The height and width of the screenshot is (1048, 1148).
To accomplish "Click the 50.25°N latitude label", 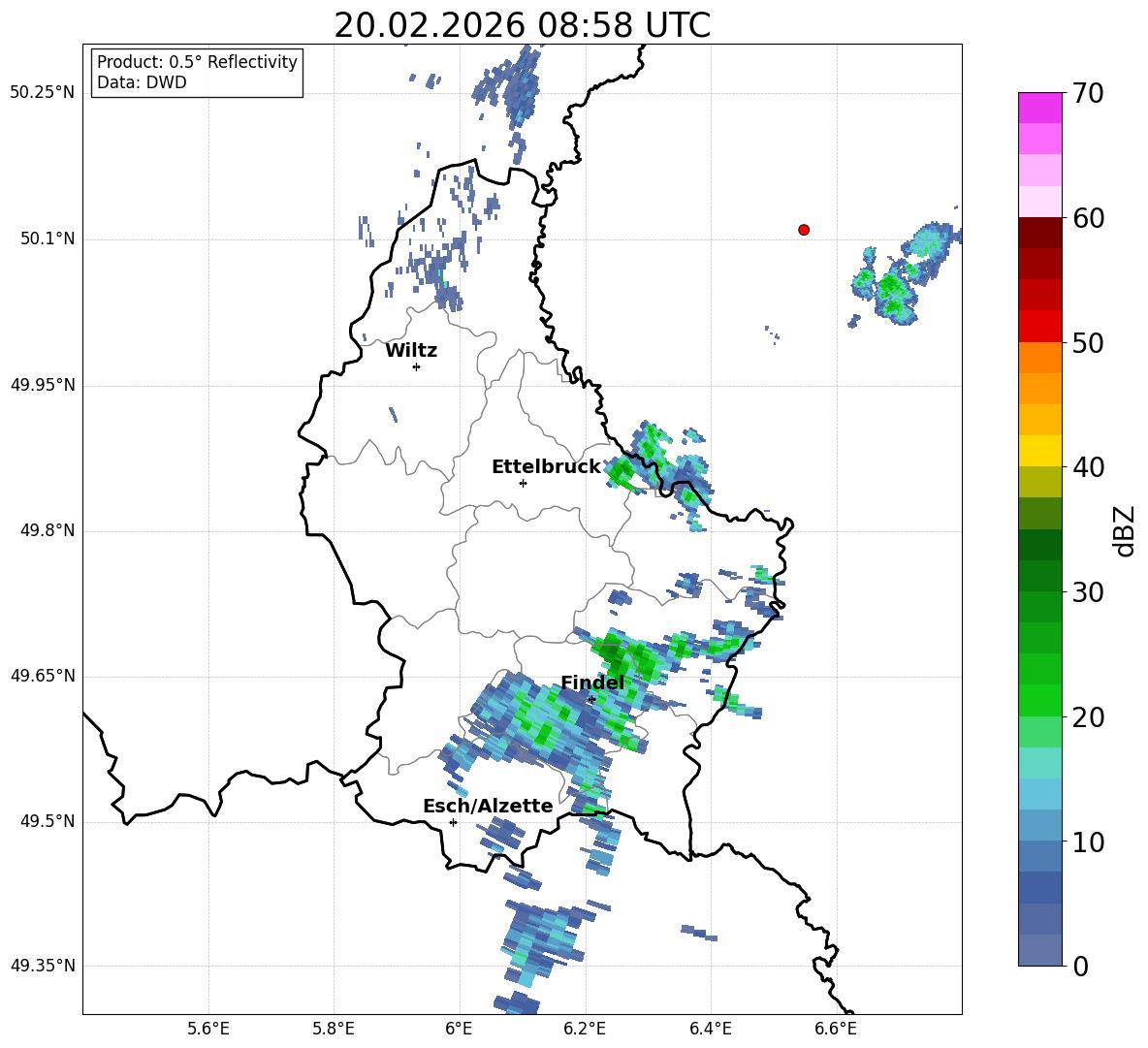I will pyautogui.click(x=43, y=93).
